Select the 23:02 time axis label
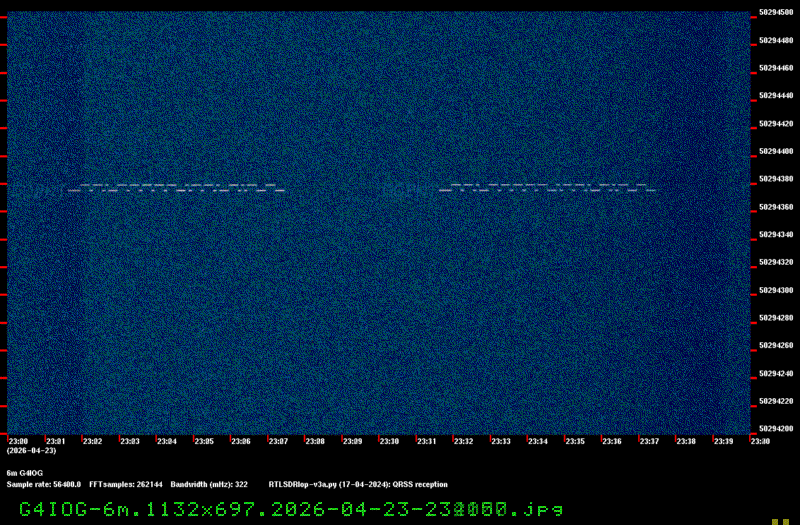 92,441
